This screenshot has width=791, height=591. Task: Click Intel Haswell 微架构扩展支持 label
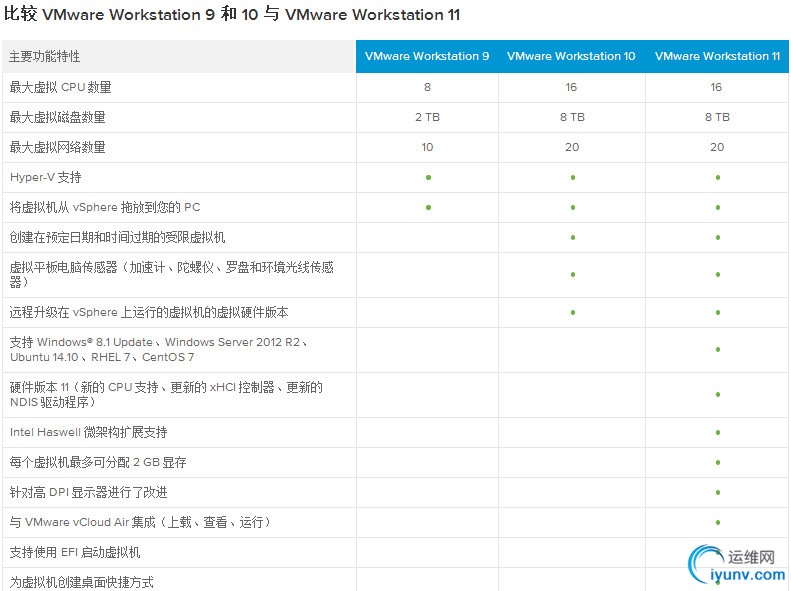[88, 432]
